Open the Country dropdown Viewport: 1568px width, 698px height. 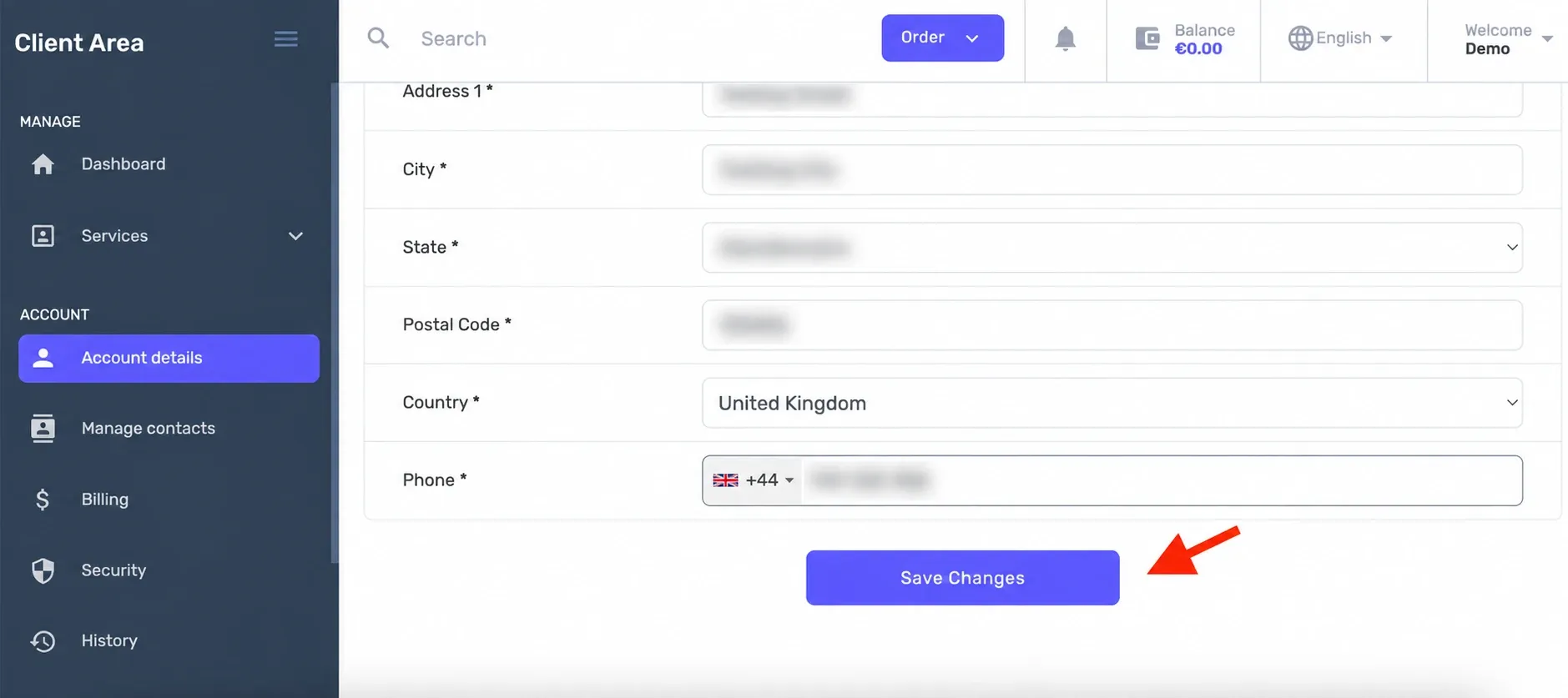point(1112,403)
